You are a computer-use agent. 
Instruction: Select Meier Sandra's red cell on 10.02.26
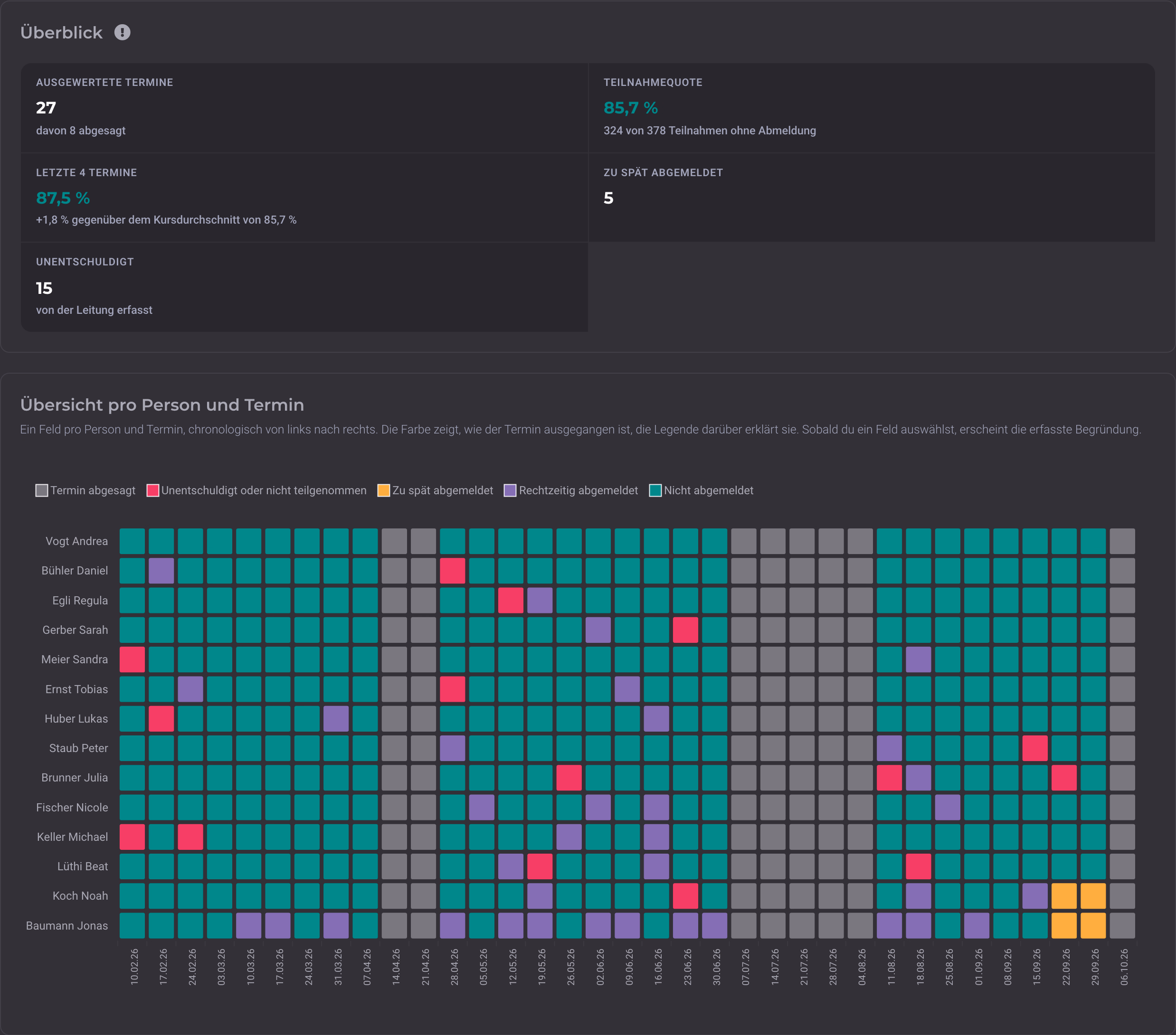click(x=133, y=659)
